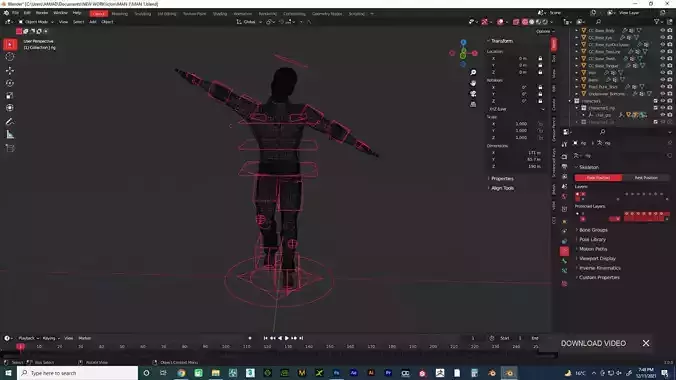The height and width of the screenshot is (380, 676).
Task: Play the animation forward
Action: click(x=287, y=338)
